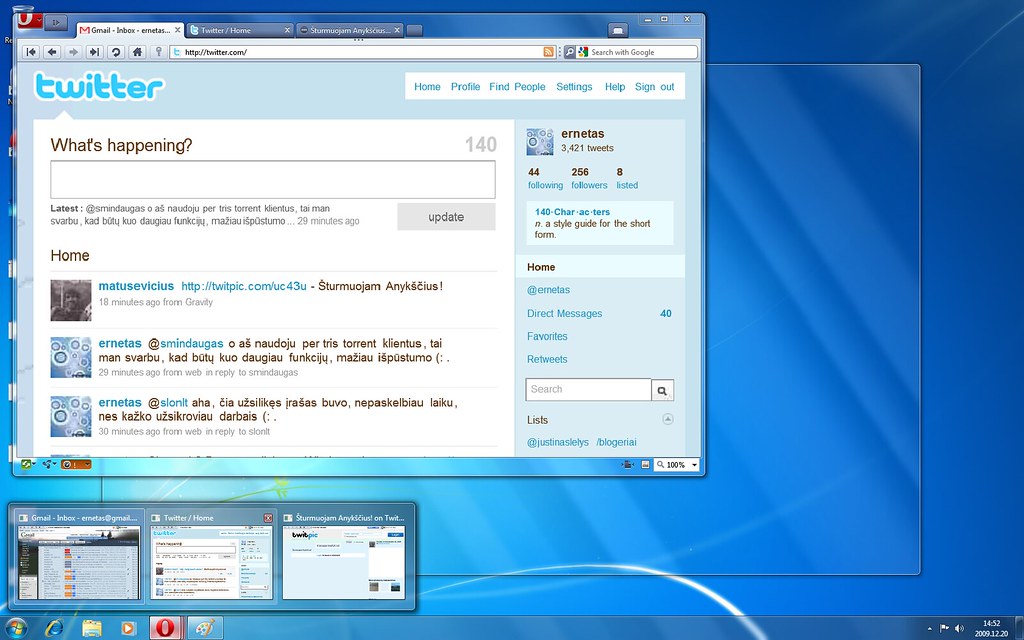
Task: Click the matusevicius username link
Action: [136, 286]
